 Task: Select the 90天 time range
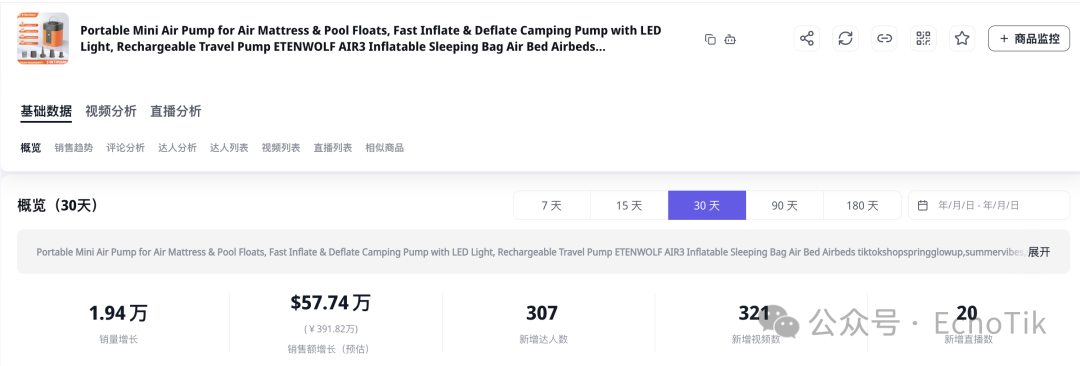pos(785,205)
